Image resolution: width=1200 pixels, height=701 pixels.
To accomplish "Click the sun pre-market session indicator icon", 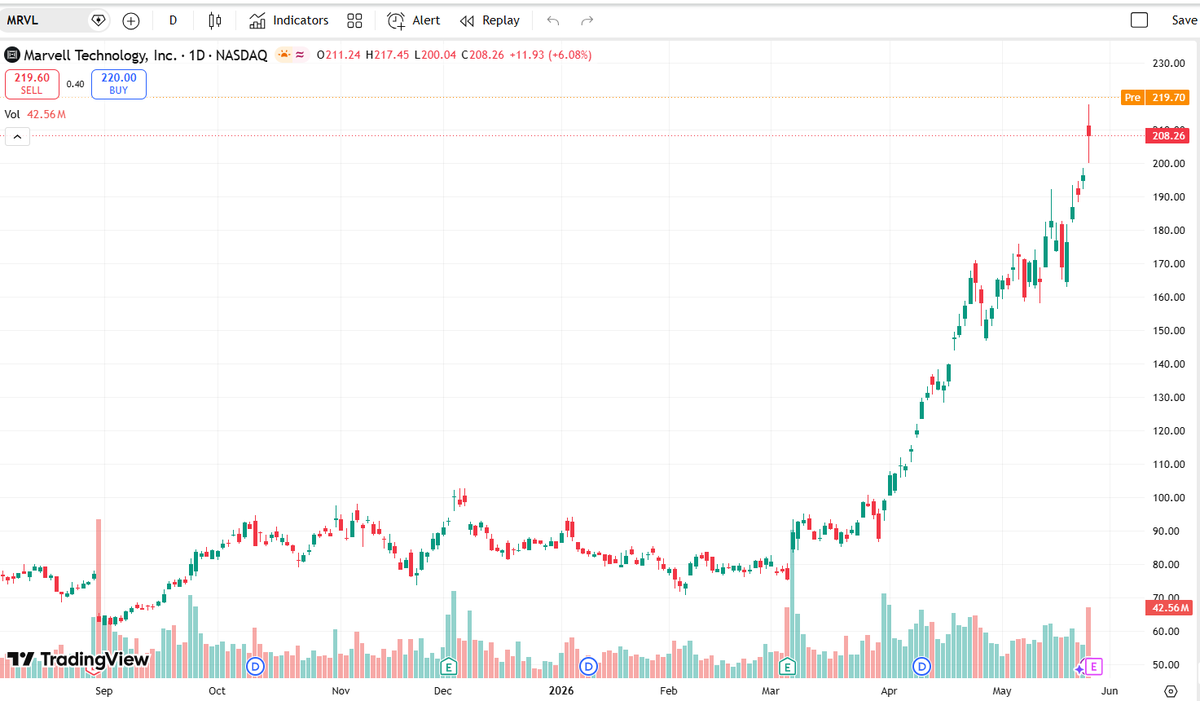I will pos(285,55).
